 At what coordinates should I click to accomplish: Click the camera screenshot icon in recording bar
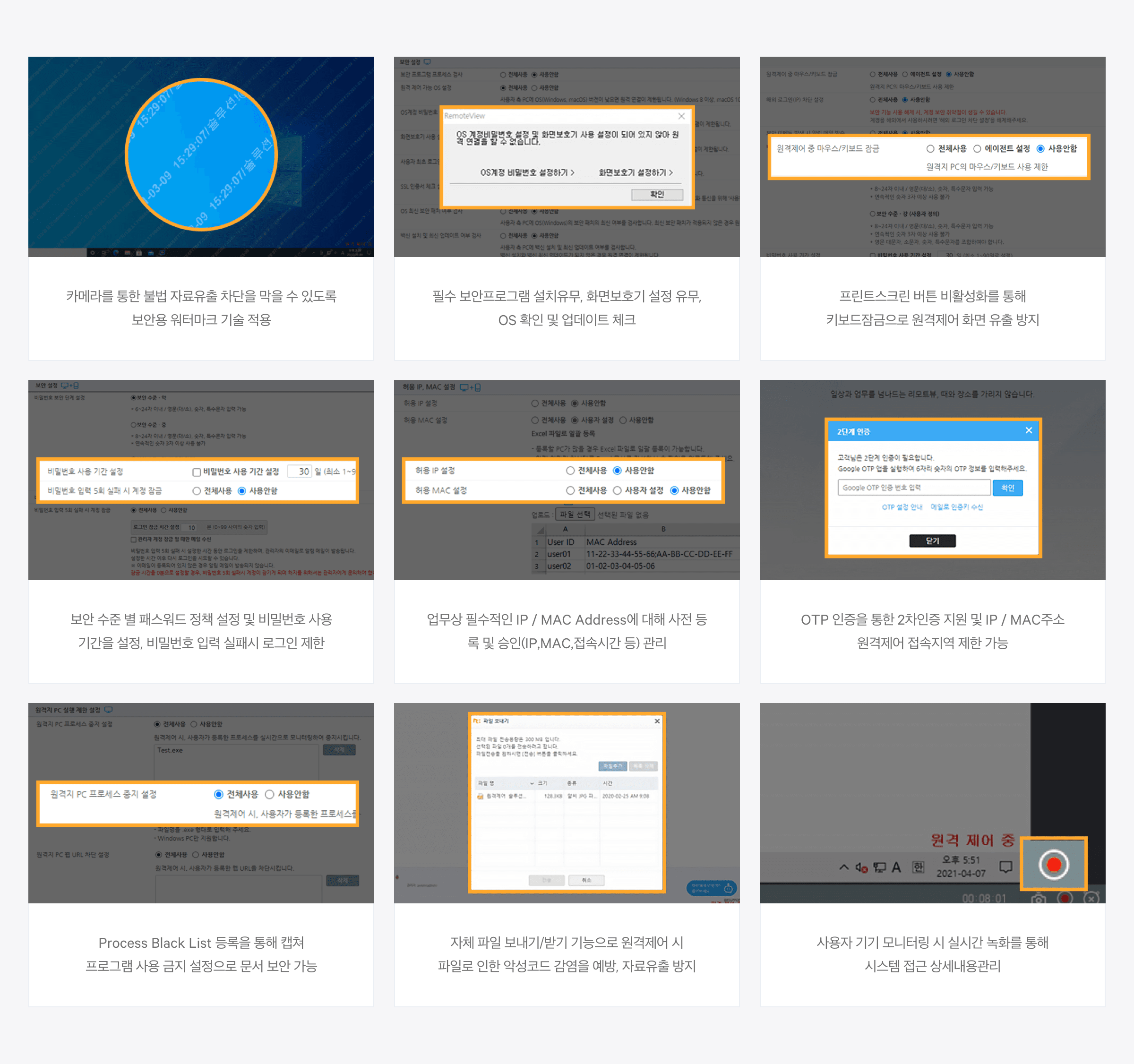tap(1038, 899)
